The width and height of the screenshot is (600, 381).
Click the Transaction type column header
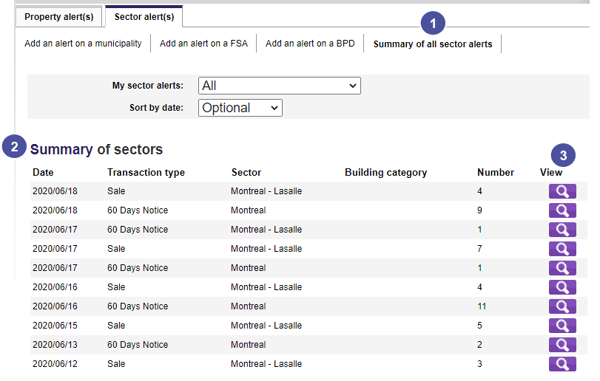[146, 173]
